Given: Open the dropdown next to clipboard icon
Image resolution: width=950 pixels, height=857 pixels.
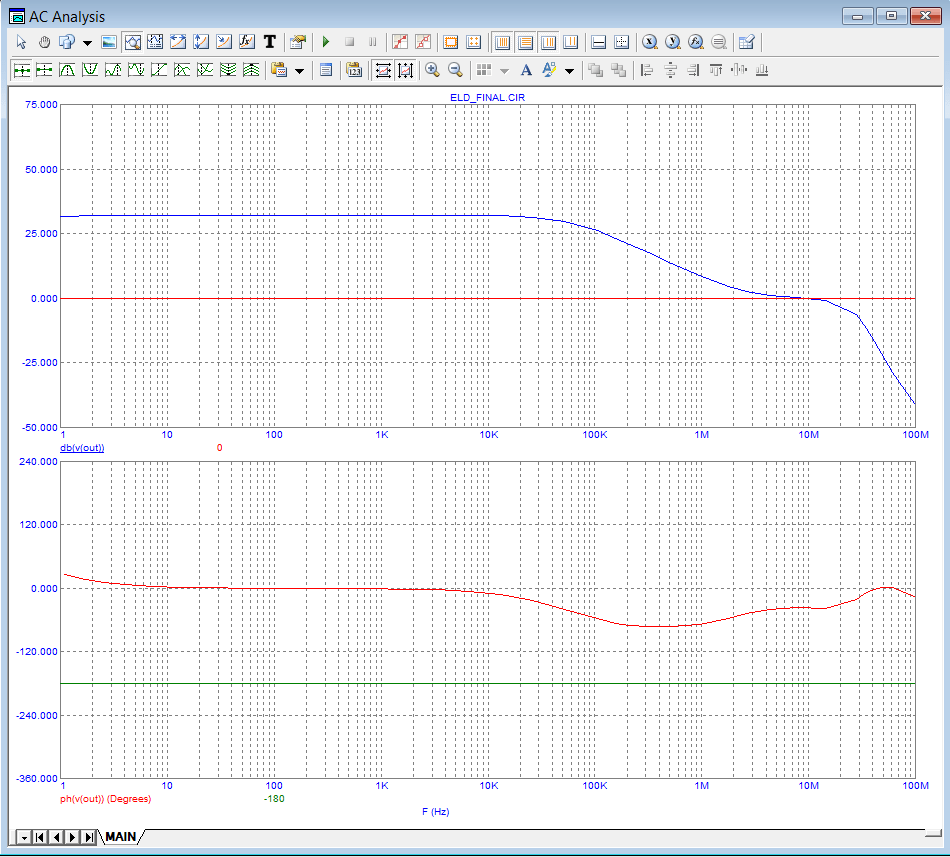Looking at the screenshot, I should [299, 71].
